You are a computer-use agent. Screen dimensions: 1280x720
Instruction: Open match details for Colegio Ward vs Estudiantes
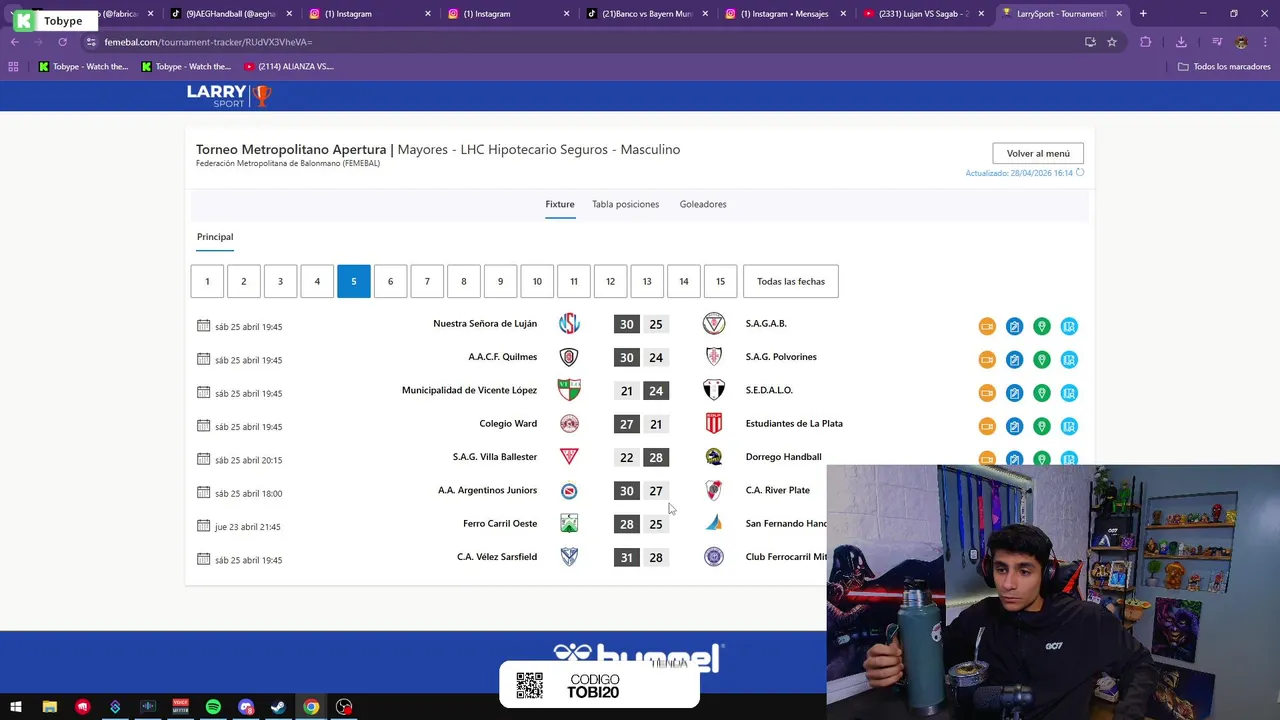(1069, 426)
